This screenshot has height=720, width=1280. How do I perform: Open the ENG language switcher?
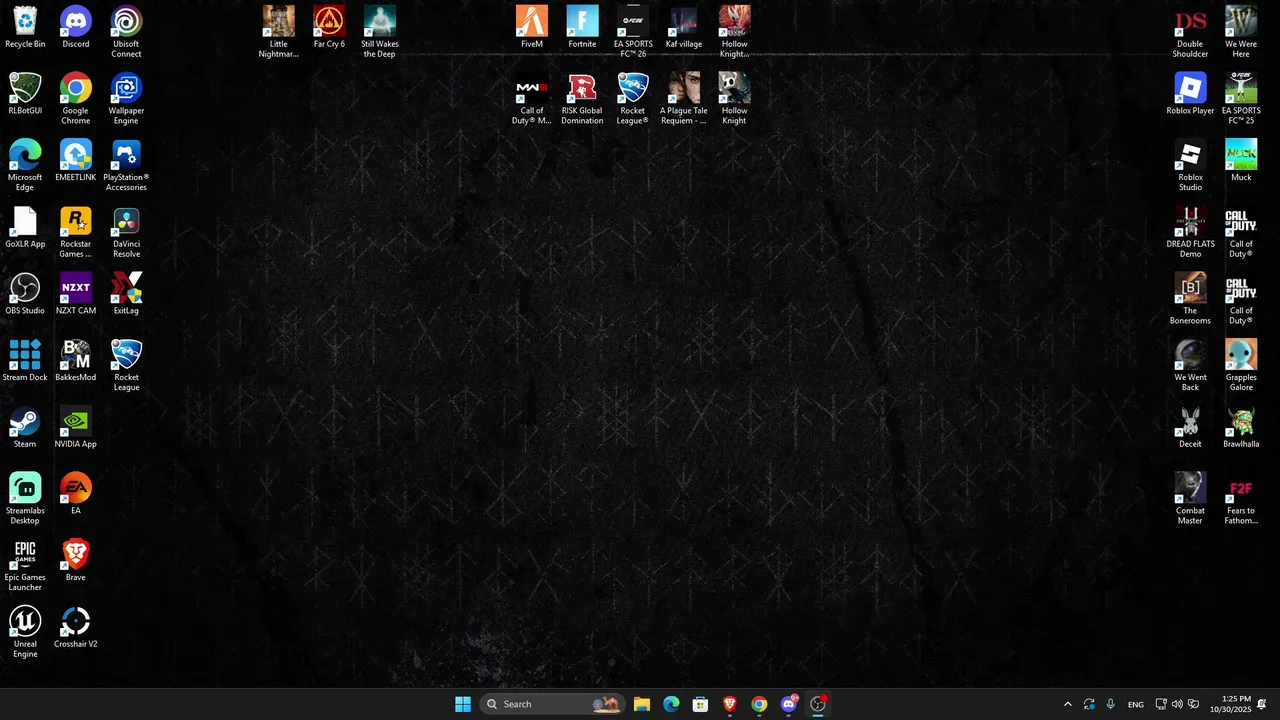[x=1136, y=704]
